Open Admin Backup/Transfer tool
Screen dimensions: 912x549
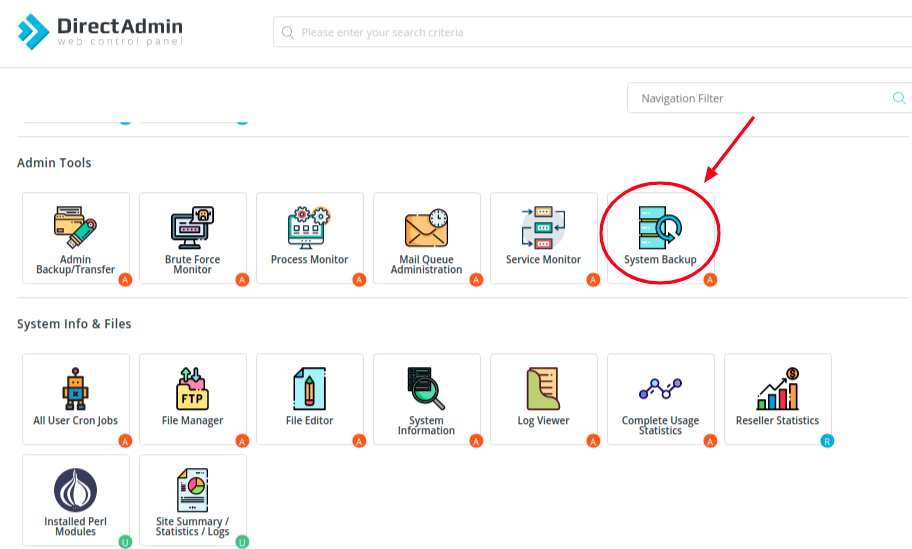tap(76, 238)
